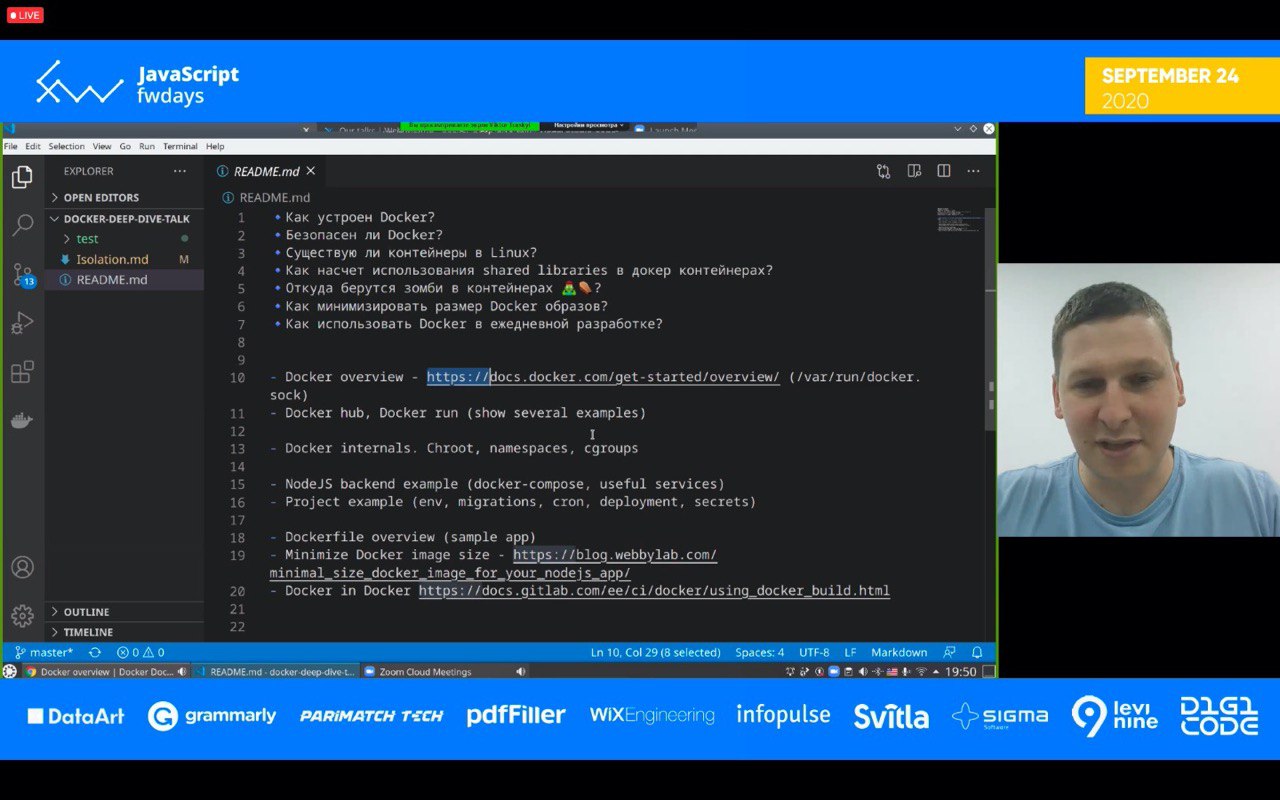Image resolution: width=1280 pixels, height=800 pixels.
Task: Open the application launcher in taskbar
Action: [10, 672]
